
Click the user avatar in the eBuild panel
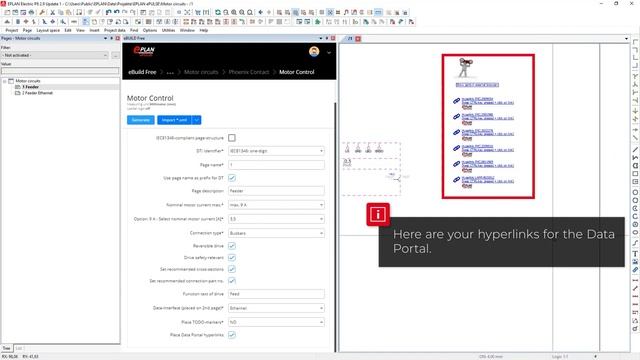(x=314, y=51)
